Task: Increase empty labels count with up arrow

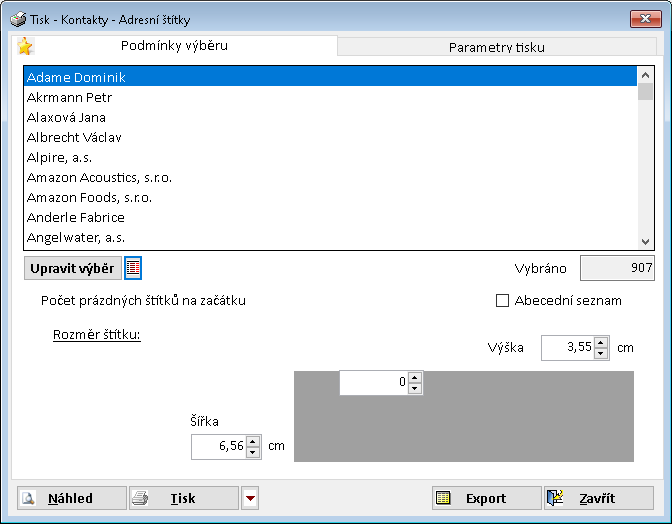Action: 415,377
